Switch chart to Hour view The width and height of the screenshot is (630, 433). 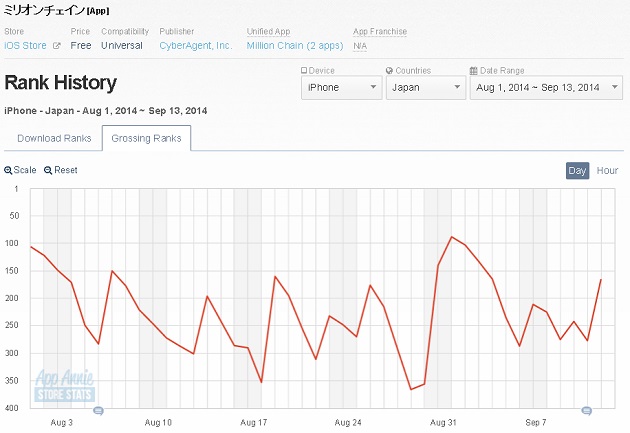607,171
